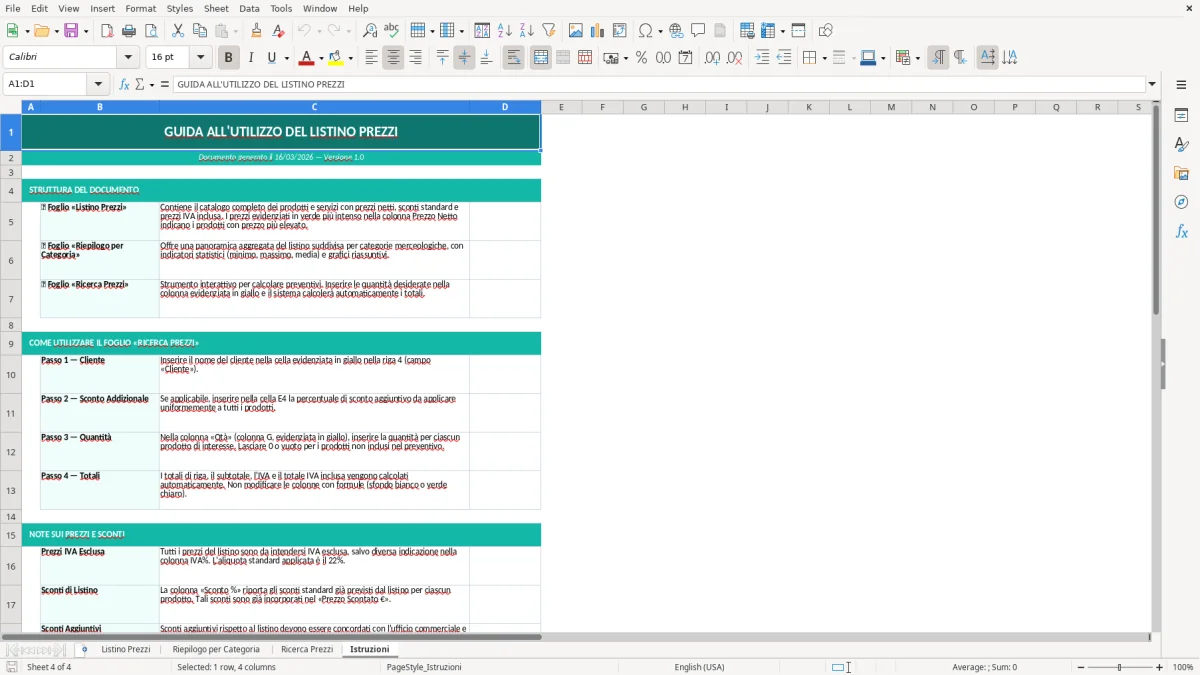Image resolution: width=1200 pixels, height=675 pixels.
Task: Click the Draw Shapes icon
Action: pos(825,31)
